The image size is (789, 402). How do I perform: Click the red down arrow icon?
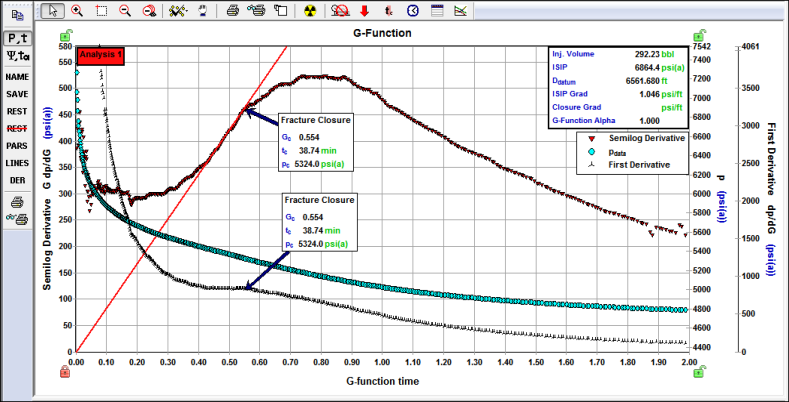click(364, 10)
